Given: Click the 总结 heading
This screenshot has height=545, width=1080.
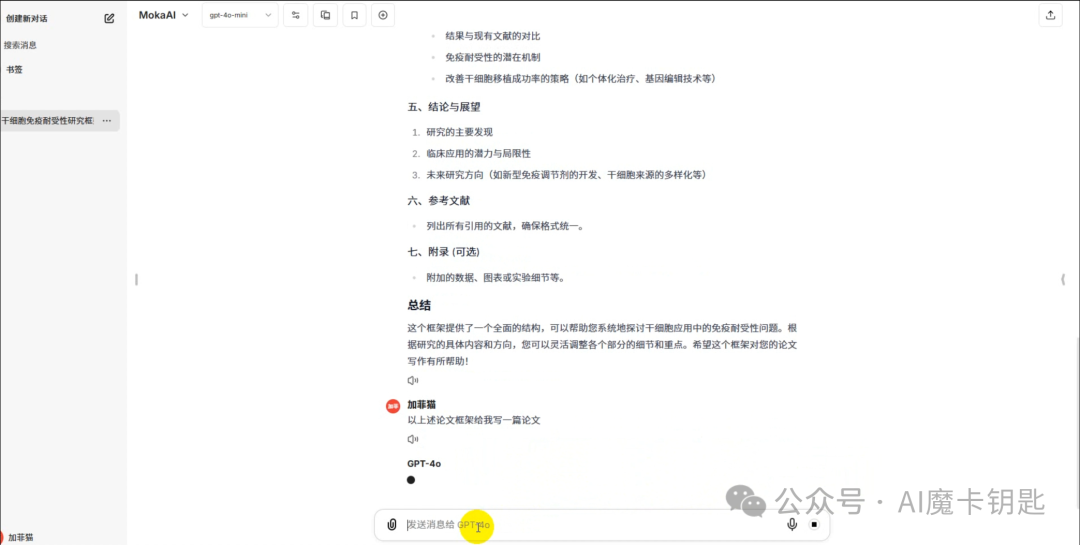Looking at the screenshot, I should [419, 305].
